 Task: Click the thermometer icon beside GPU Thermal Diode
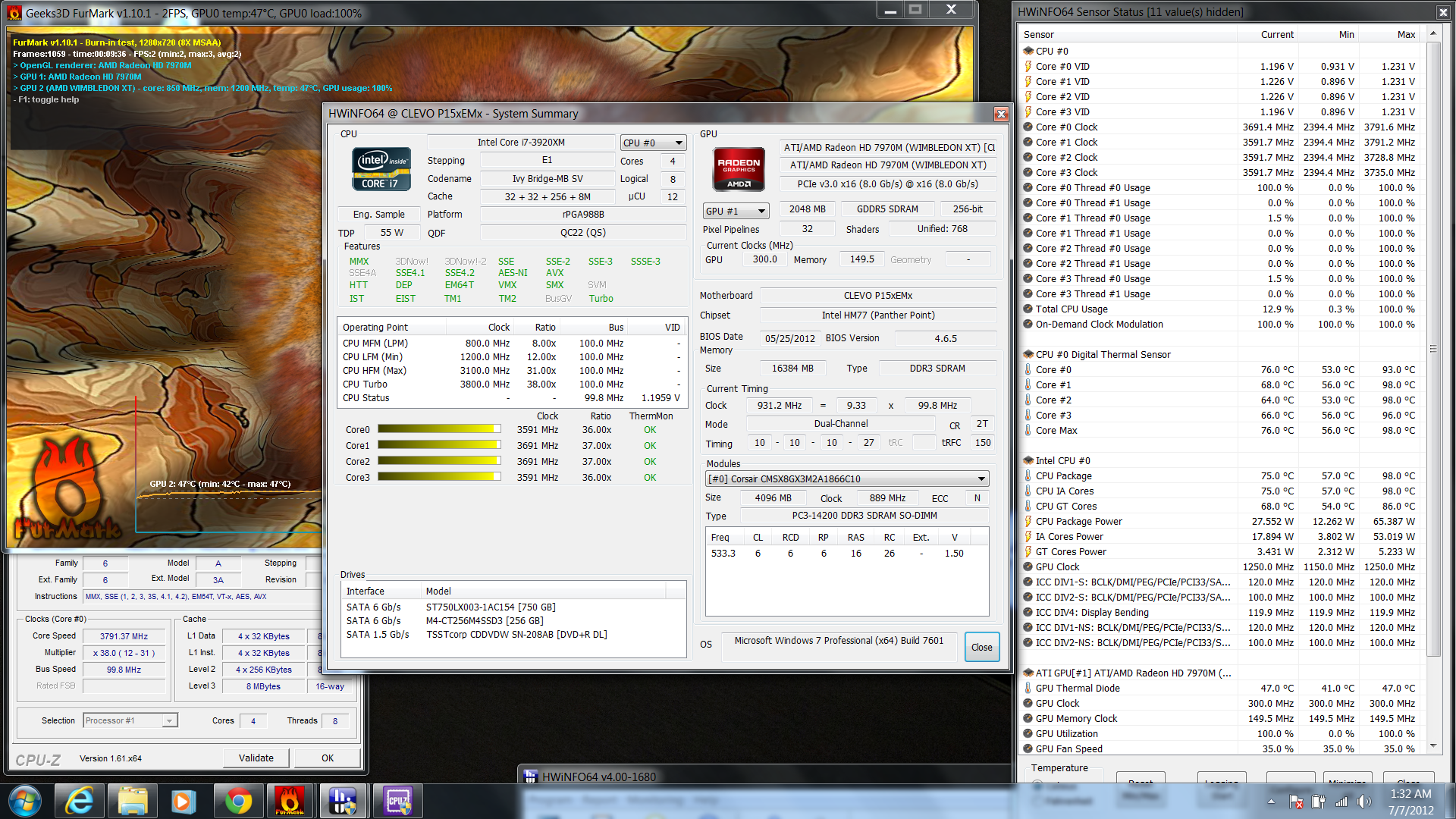pos(1028,688)
